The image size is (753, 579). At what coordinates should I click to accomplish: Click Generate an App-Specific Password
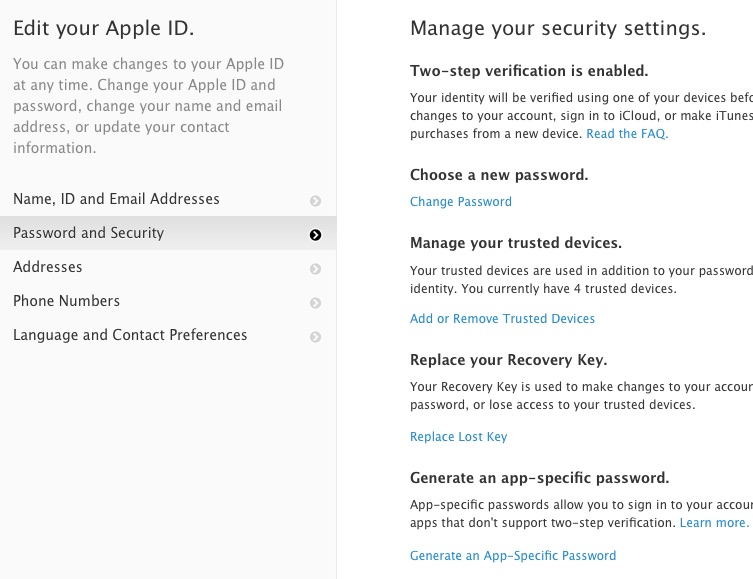(513, 556)
